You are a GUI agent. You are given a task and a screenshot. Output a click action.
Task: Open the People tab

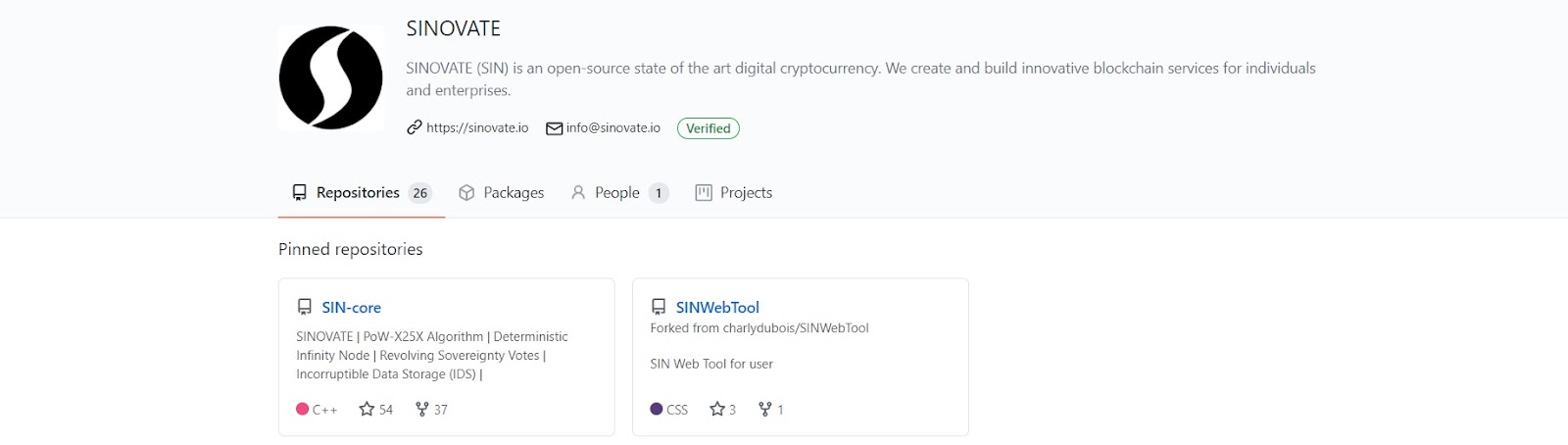point(619,193)
